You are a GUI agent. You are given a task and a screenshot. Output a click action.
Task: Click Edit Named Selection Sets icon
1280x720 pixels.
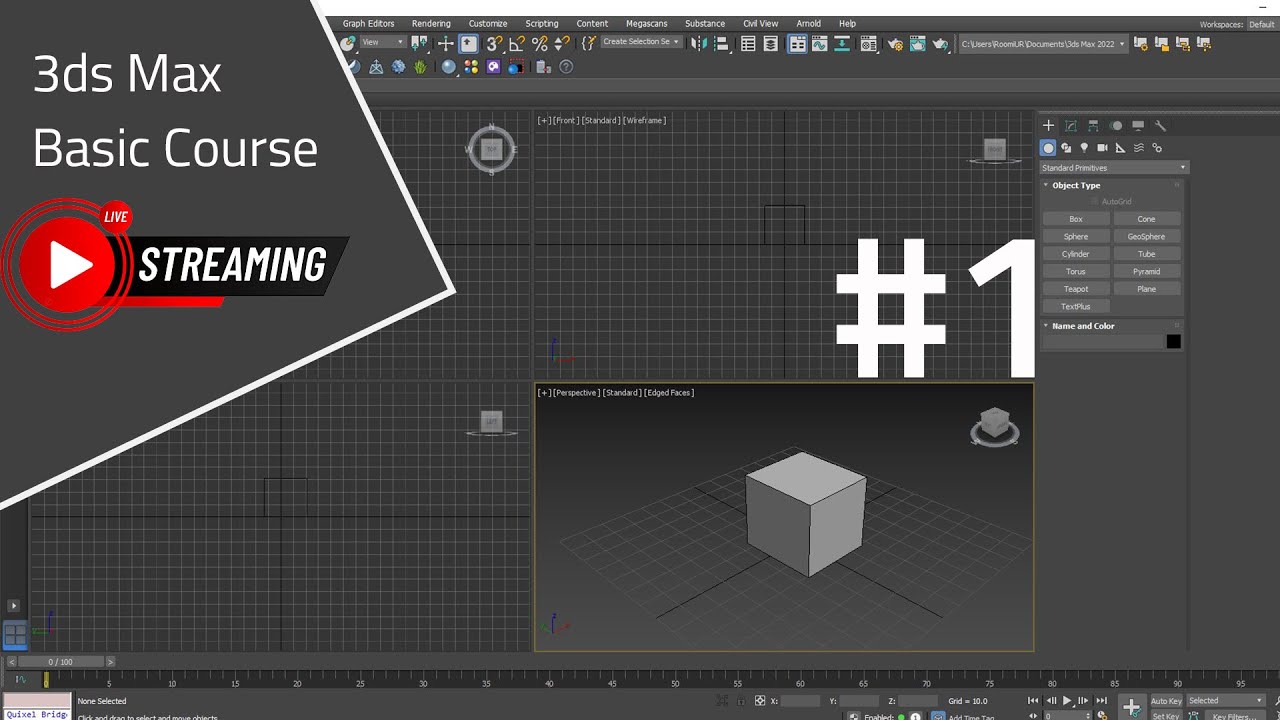point(588,44)
